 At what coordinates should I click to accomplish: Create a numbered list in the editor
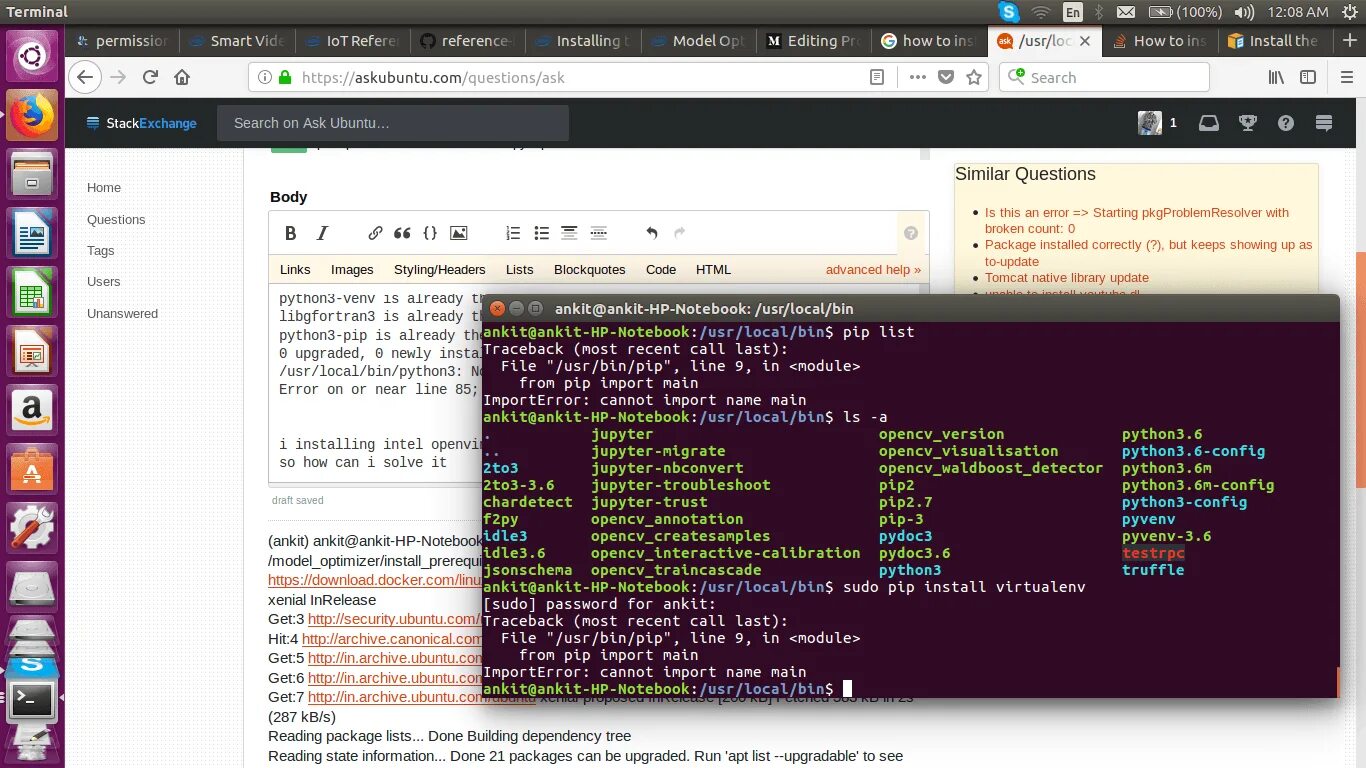[513, 233]
